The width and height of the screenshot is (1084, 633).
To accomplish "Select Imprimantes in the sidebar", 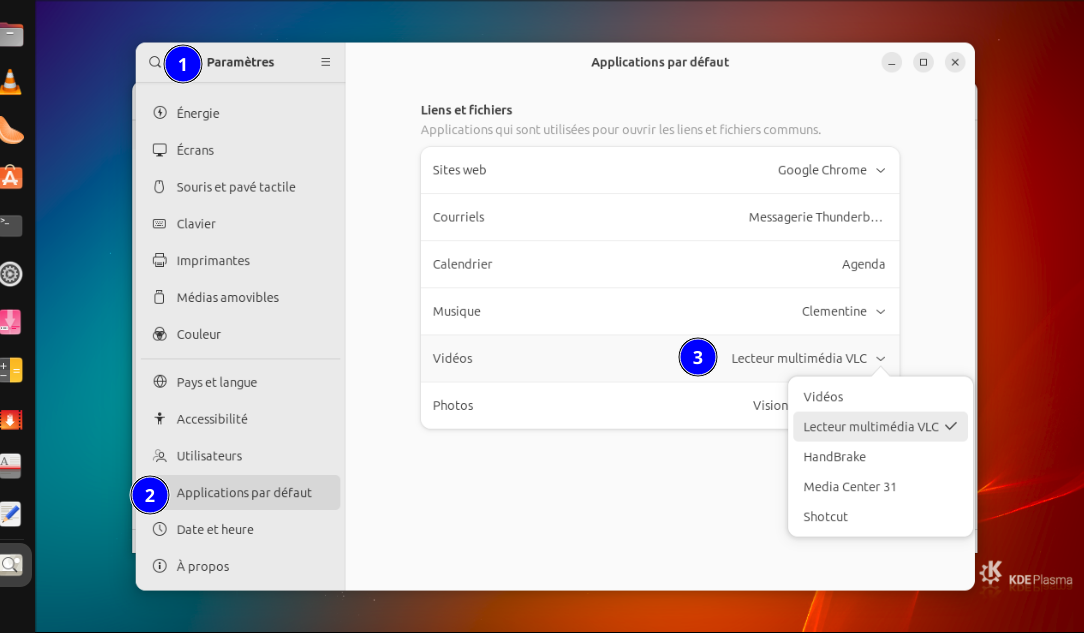I will pyautogui.click(x=241, y=261).
